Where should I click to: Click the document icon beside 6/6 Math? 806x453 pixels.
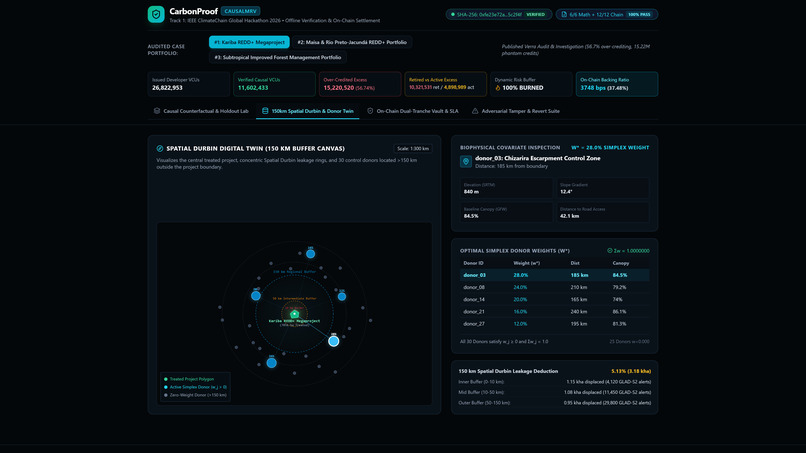coord(564,14)
